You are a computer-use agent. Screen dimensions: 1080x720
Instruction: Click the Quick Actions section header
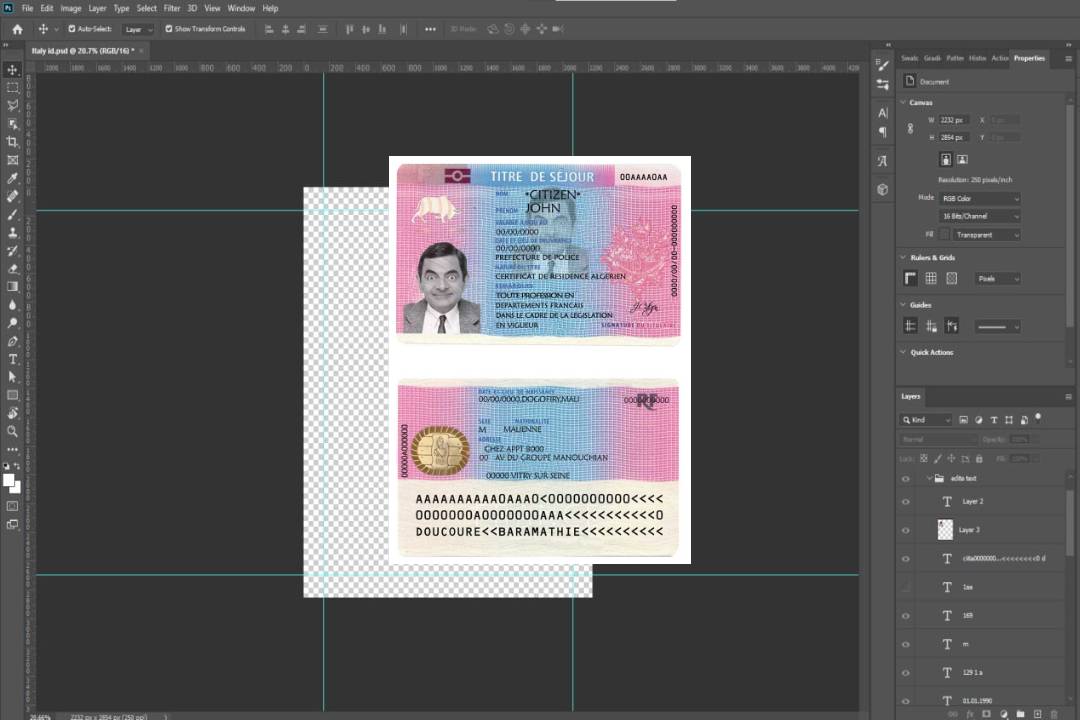(931, 352)
